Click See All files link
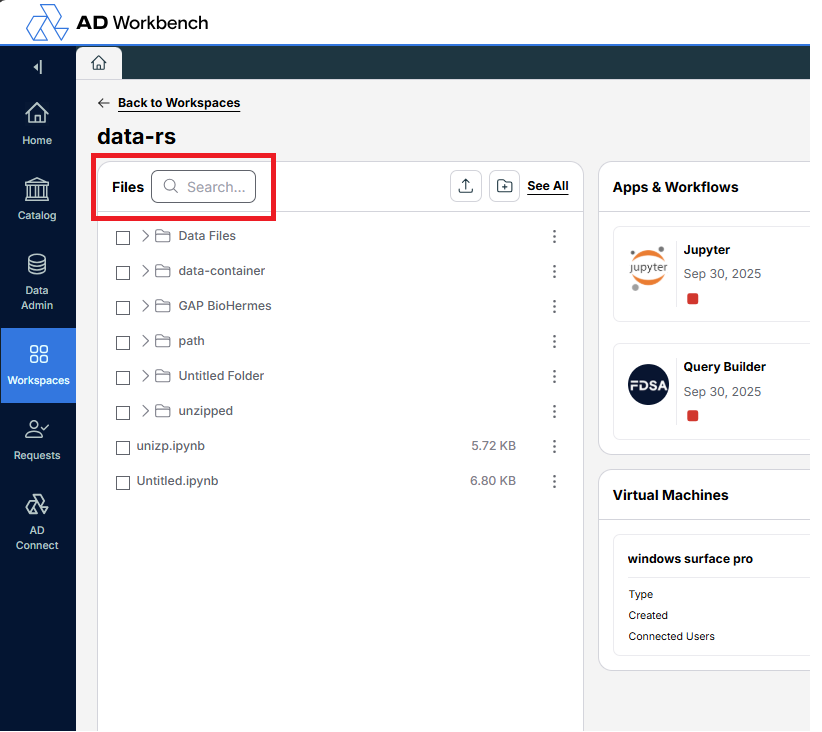822x732 pixels. tap(547, 186)
